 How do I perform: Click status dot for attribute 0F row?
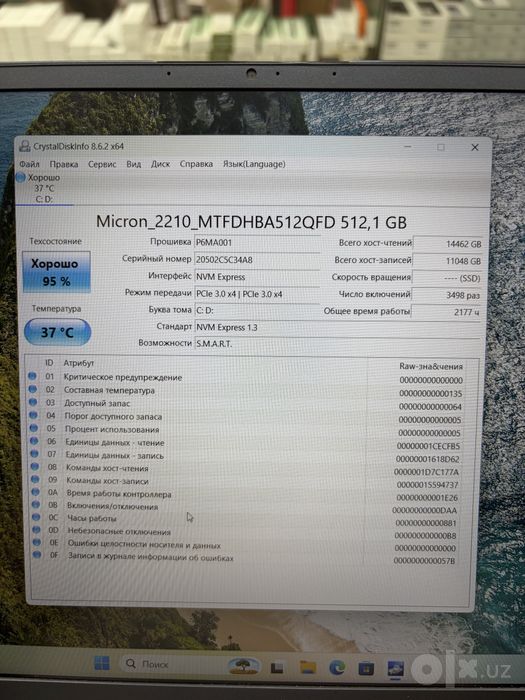(x=37, y=554)
